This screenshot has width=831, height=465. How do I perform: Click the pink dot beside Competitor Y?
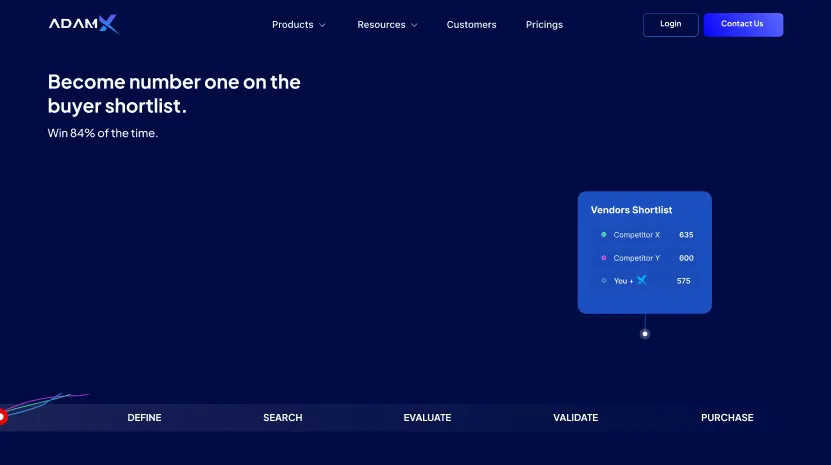coord(603,258)
